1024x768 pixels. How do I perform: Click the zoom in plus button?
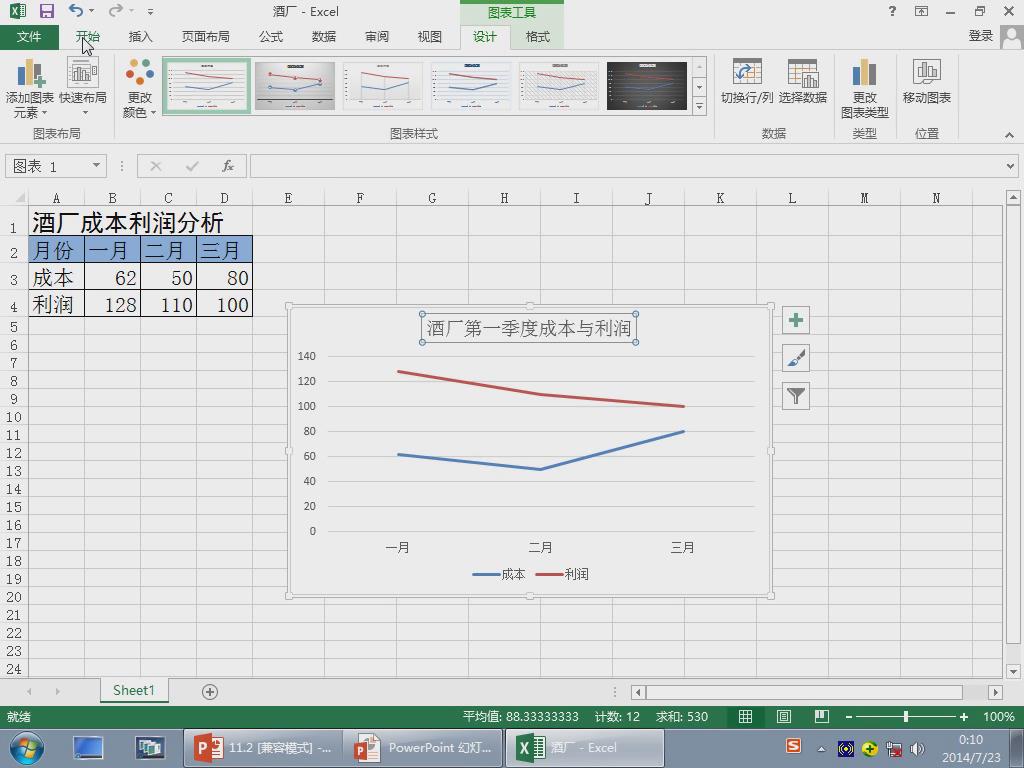click(x=964, y=716)
